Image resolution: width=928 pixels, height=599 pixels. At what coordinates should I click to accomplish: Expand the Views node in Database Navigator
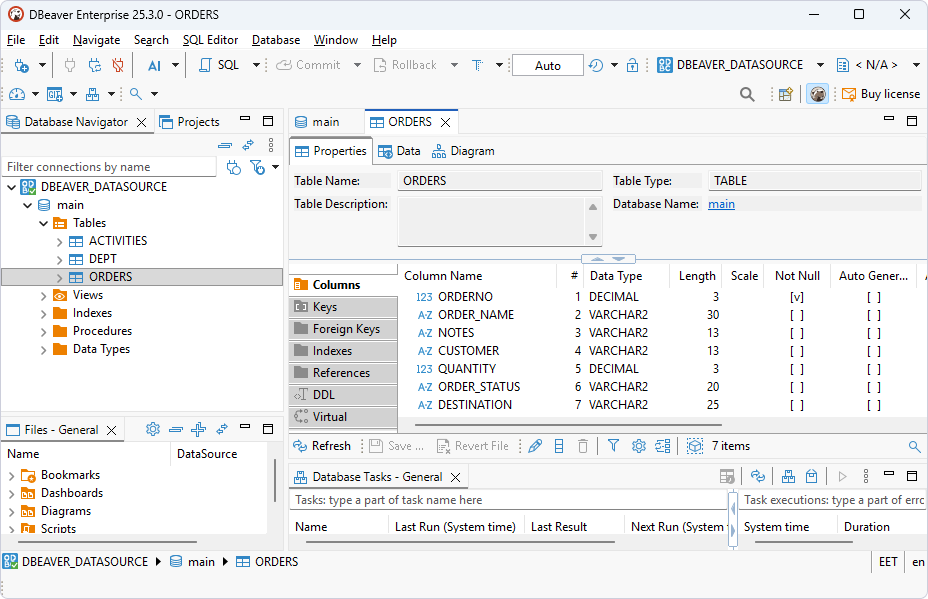click(45, 294)
